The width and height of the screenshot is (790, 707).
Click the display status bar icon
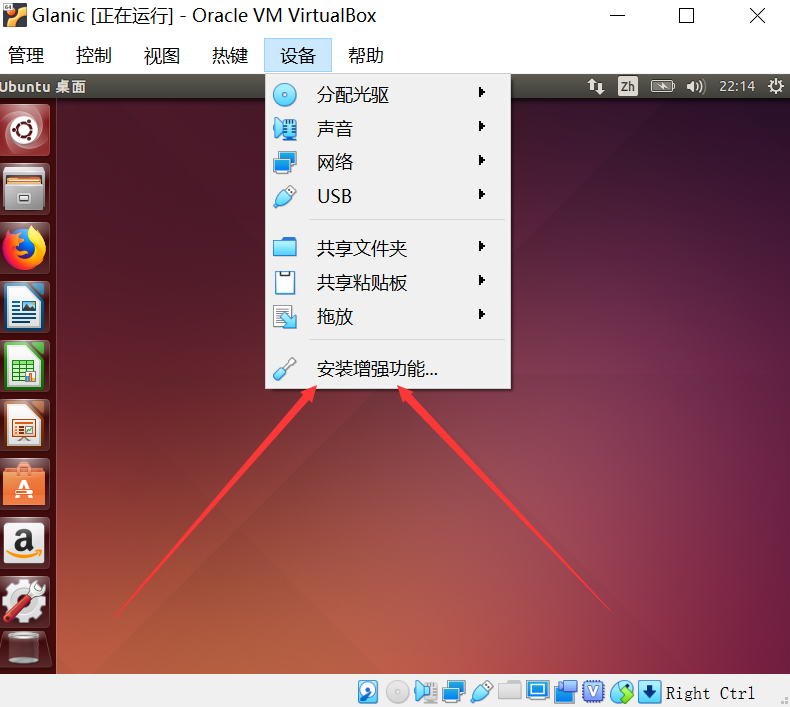pos(538,691)
